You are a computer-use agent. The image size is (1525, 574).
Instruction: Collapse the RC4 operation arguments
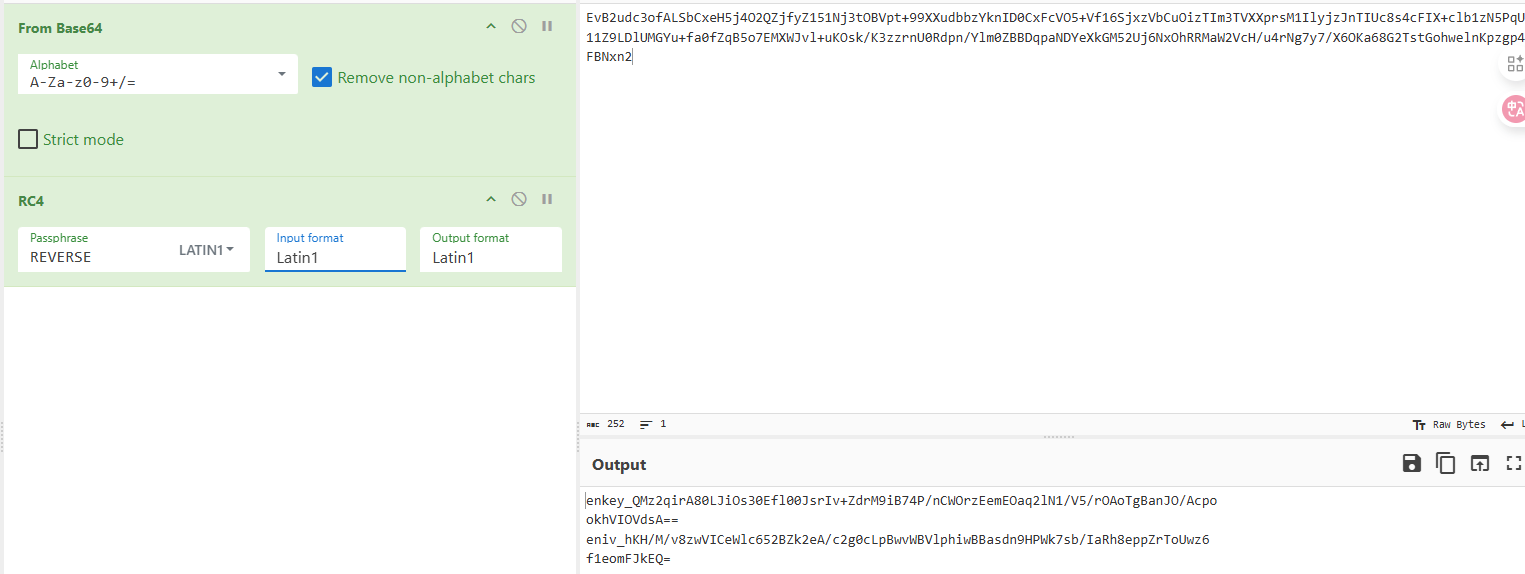coord(491,200)
